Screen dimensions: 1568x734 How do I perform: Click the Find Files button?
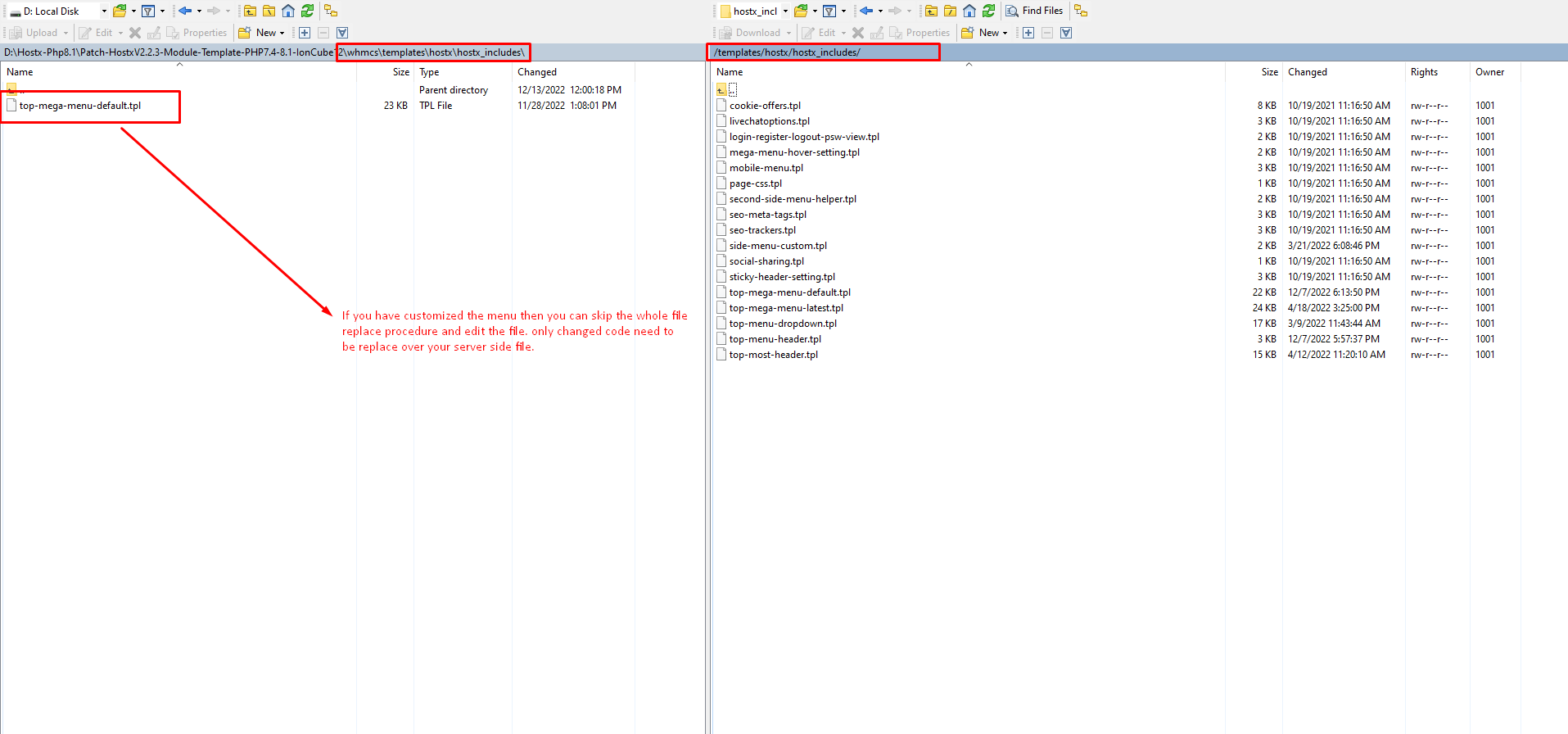pyautogui.click(x=1034, y=11)
